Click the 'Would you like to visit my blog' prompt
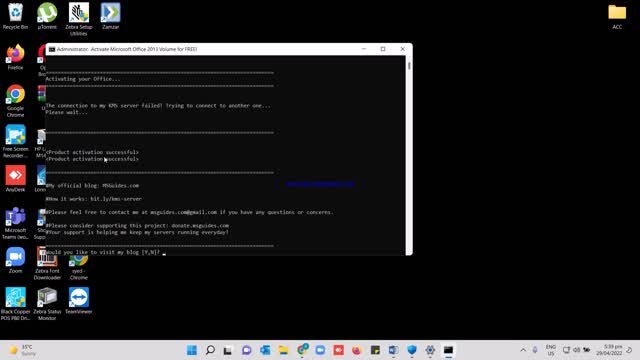Image resolution: width=640 pixels, height=360 pixels. [x=103, y=252]
